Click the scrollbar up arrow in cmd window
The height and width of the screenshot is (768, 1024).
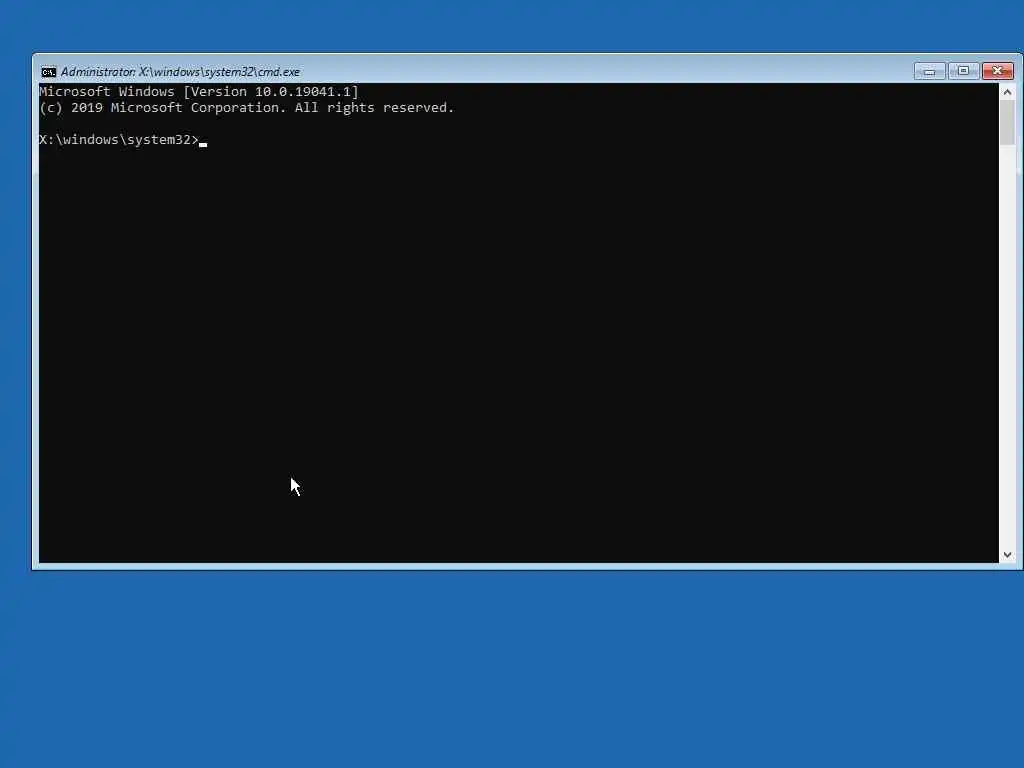(x=1007, y=92)
